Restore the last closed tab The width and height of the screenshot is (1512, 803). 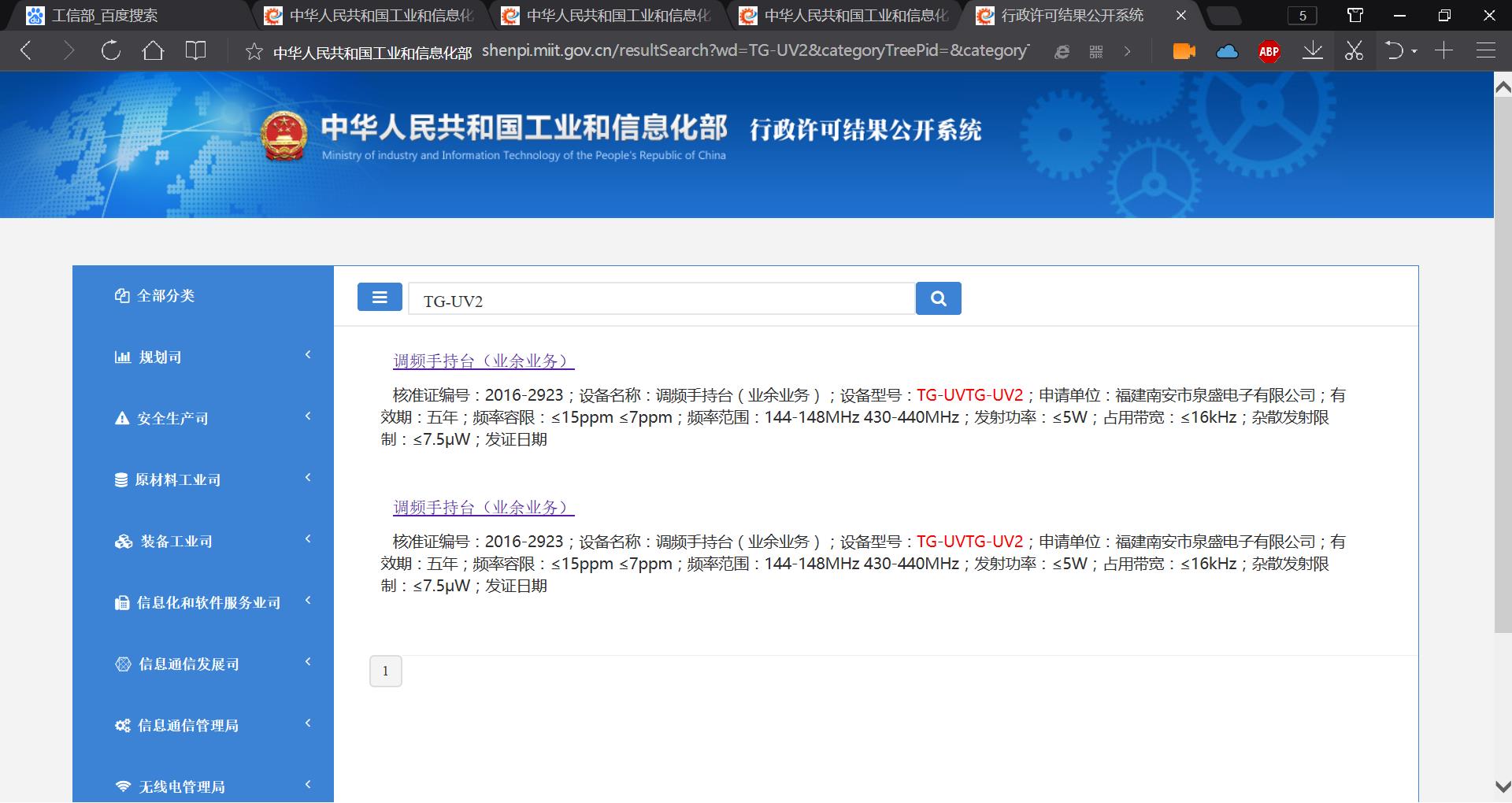1394,51
